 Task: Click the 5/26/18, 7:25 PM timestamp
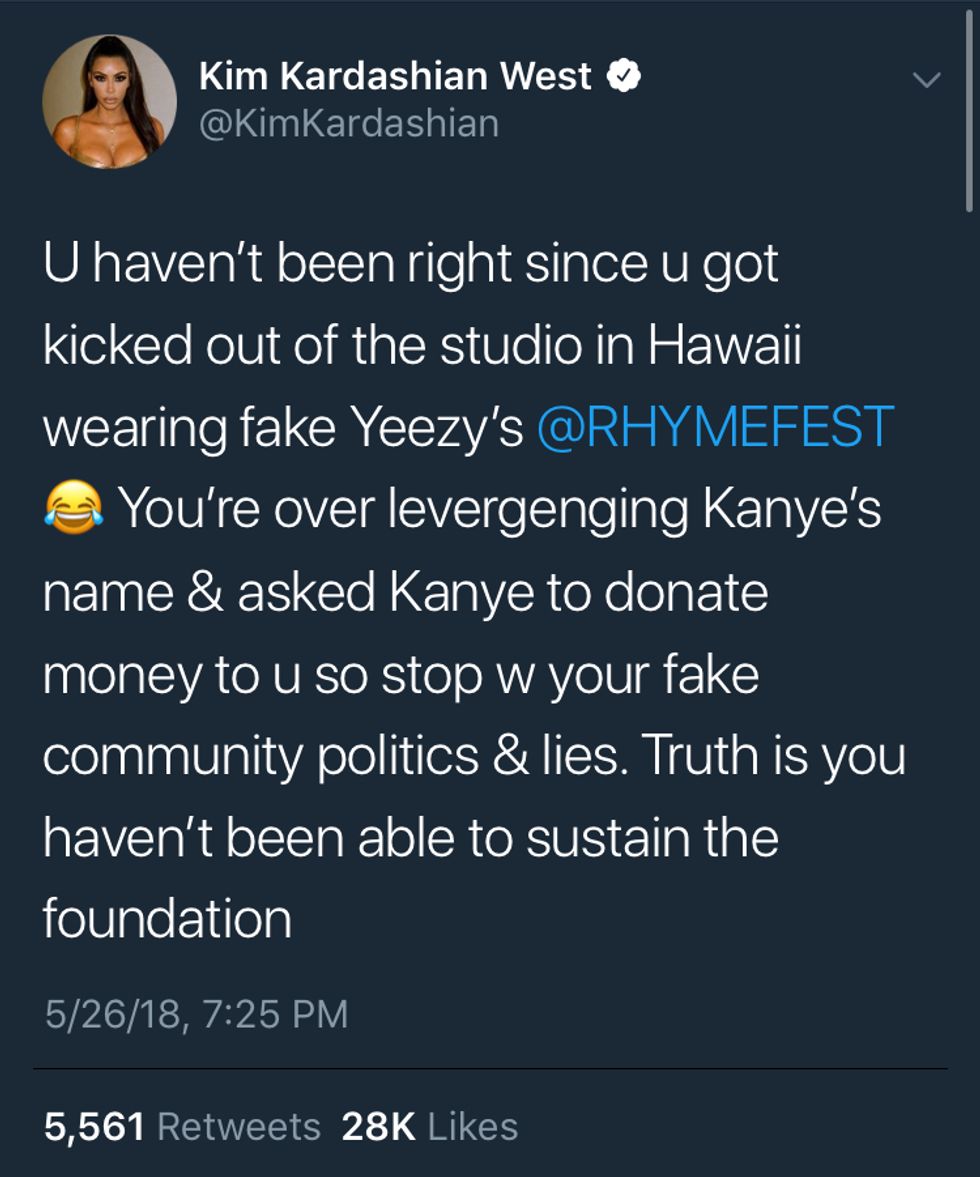tap(196, 1014)
